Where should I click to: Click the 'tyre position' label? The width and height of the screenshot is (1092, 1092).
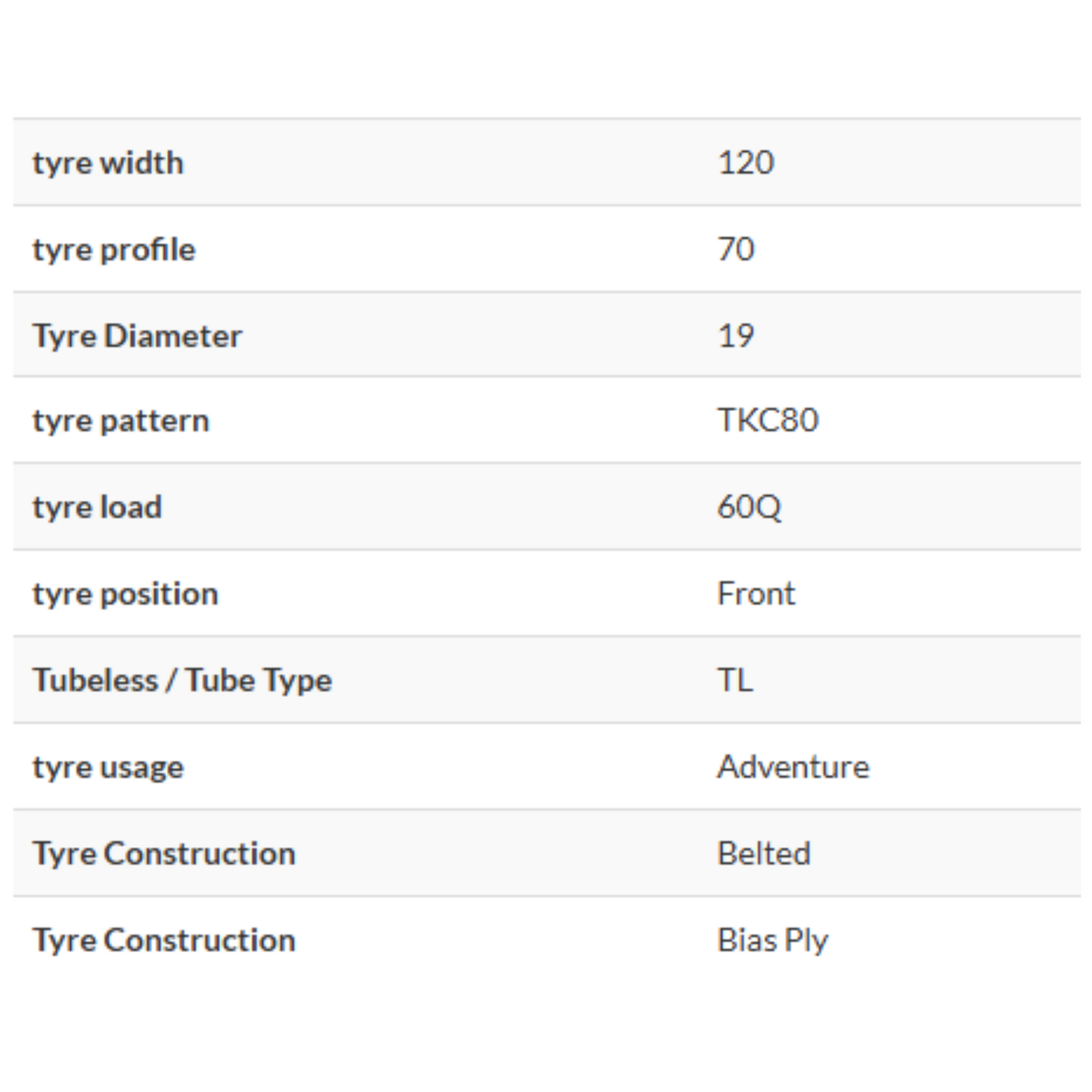pyautogui.click(x=125, y=595)
